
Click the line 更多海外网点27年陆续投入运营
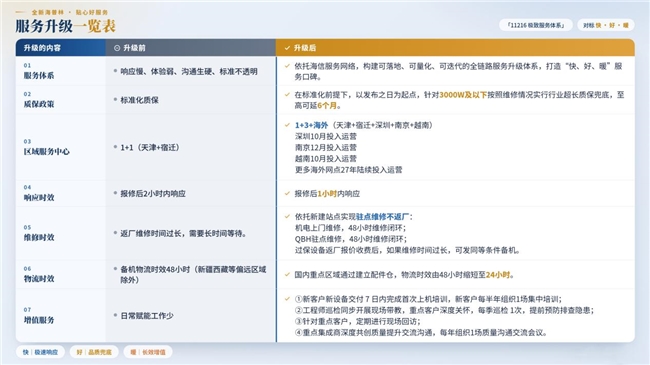[348, 170]
